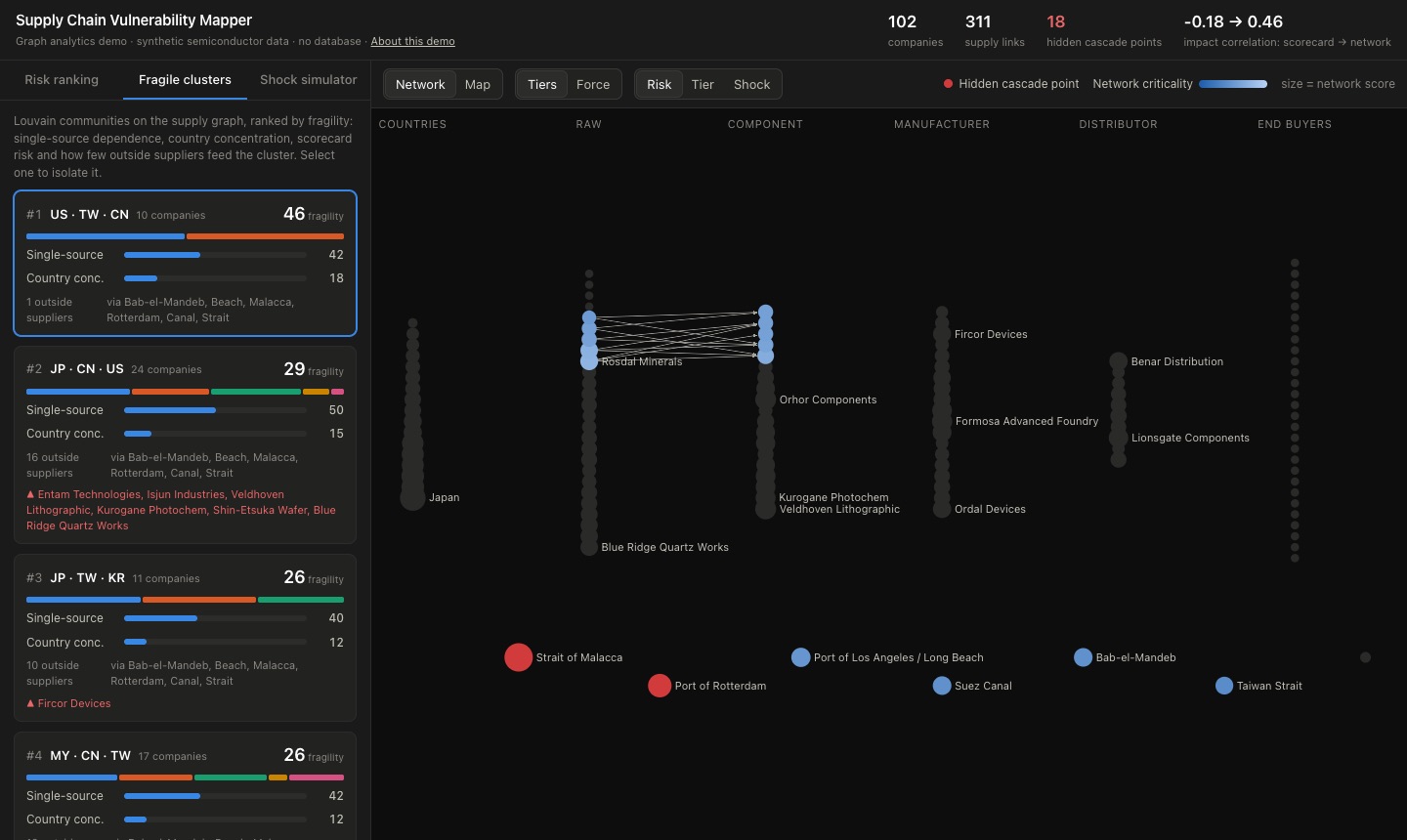Click the Lionsgate Components node
This screenshot has height=840, width=1407.
click(1119, 438)
